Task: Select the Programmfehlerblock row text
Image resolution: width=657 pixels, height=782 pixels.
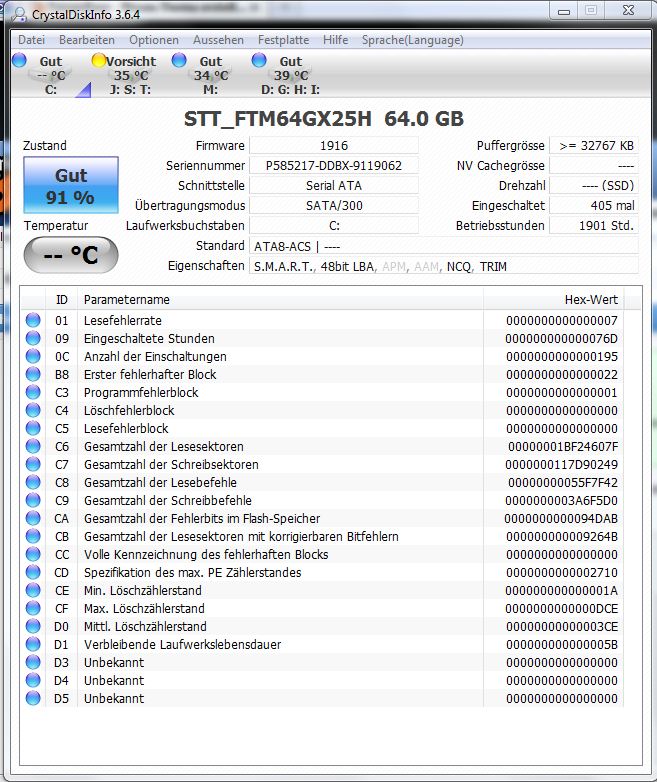Action: point(141,392)
